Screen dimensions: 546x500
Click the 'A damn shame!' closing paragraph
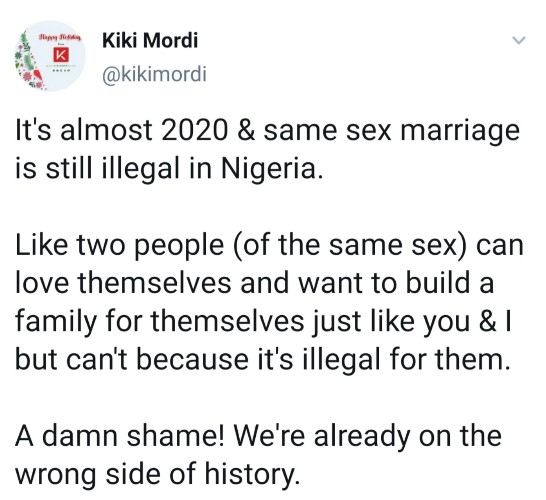tap(258, 454)
